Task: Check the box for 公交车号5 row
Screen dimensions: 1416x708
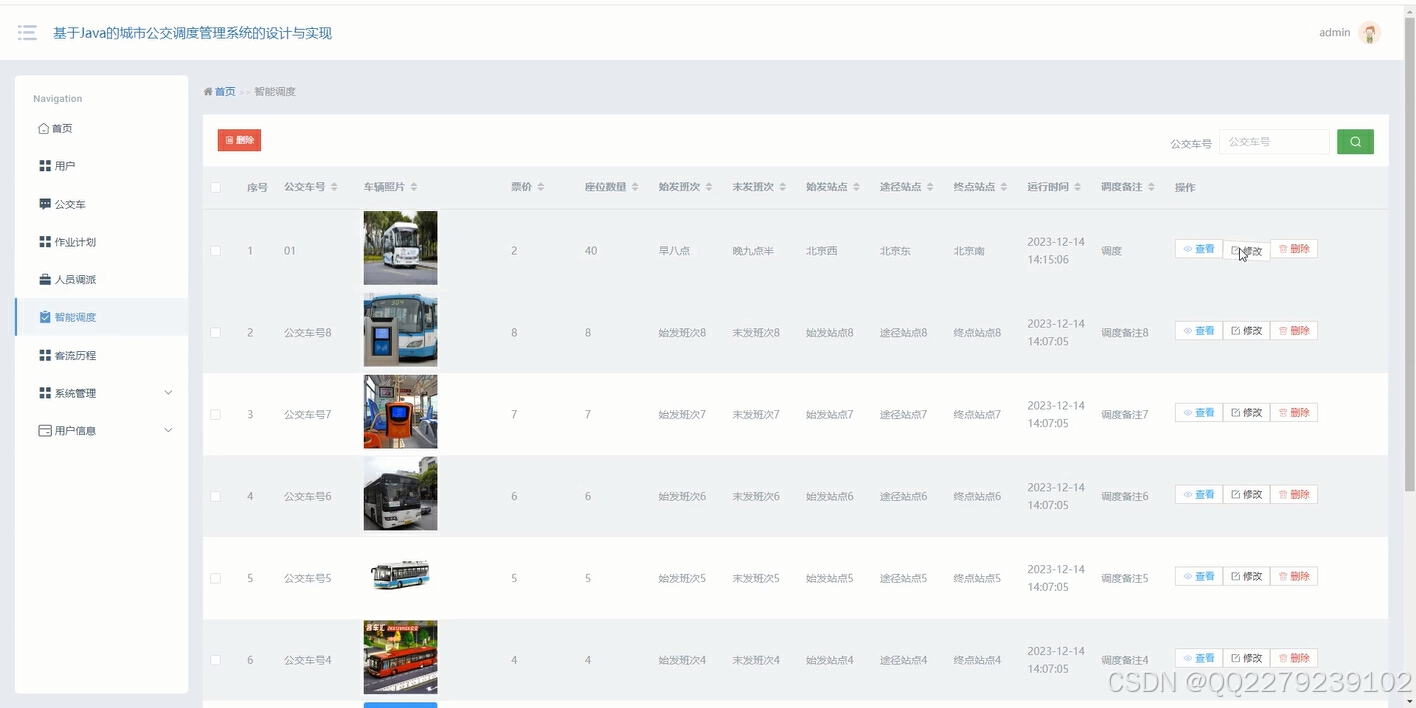Action: pyautogui.click(x=215, y=579)
